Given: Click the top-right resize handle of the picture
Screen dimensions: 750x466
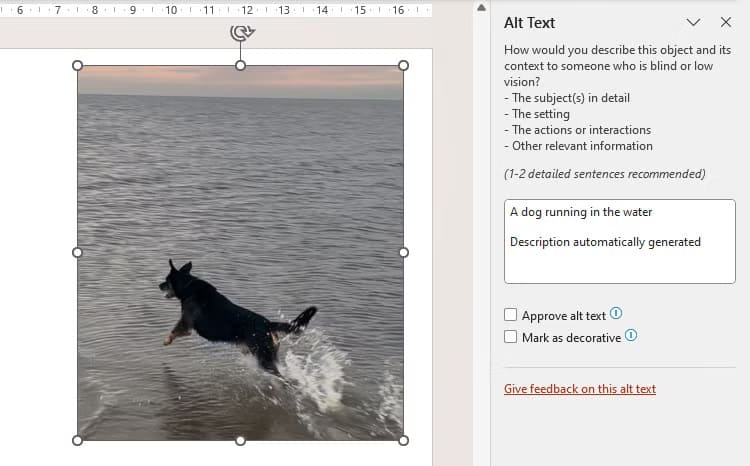Looking at the screenshot, I should 403,66.
